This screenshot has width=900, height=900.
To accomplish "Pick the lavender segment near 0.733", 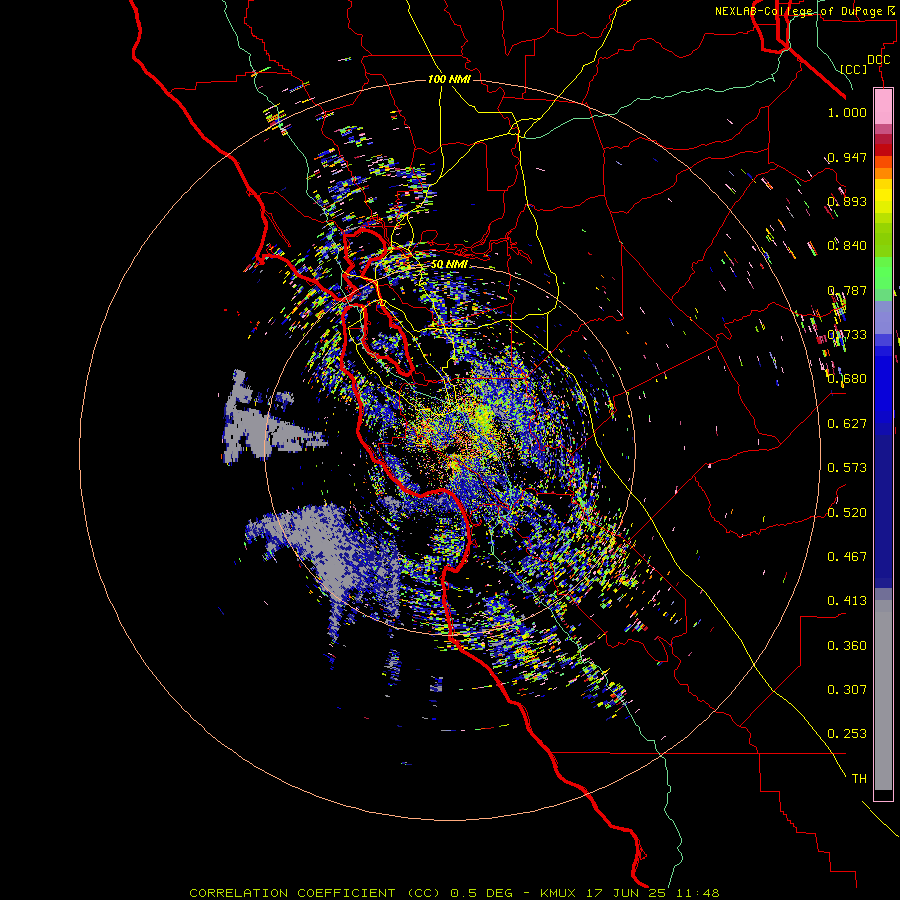I will pos(883,317).
